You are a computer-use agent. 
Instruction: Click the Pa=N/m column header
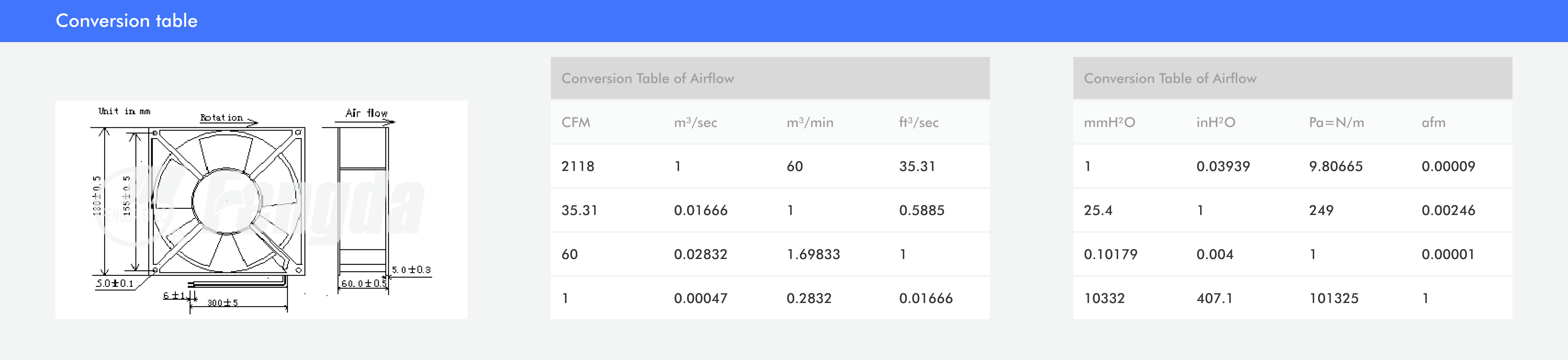pyautogui.click(x=1336, y=122)
